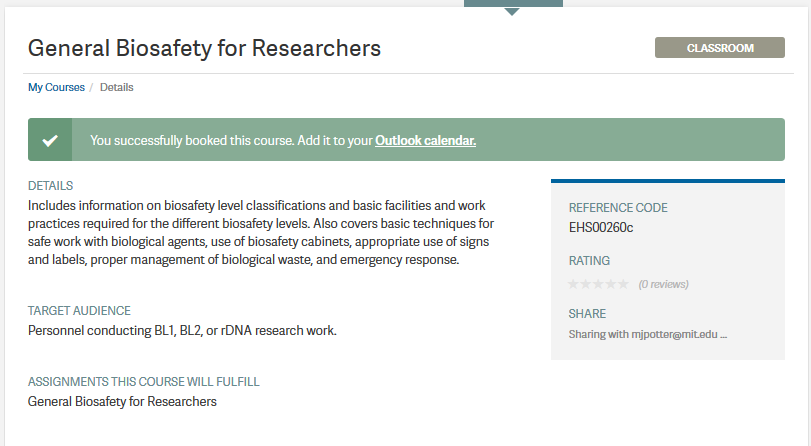Pick the fourth rating star
811x446 pixels.
click(x=611, y=284)
